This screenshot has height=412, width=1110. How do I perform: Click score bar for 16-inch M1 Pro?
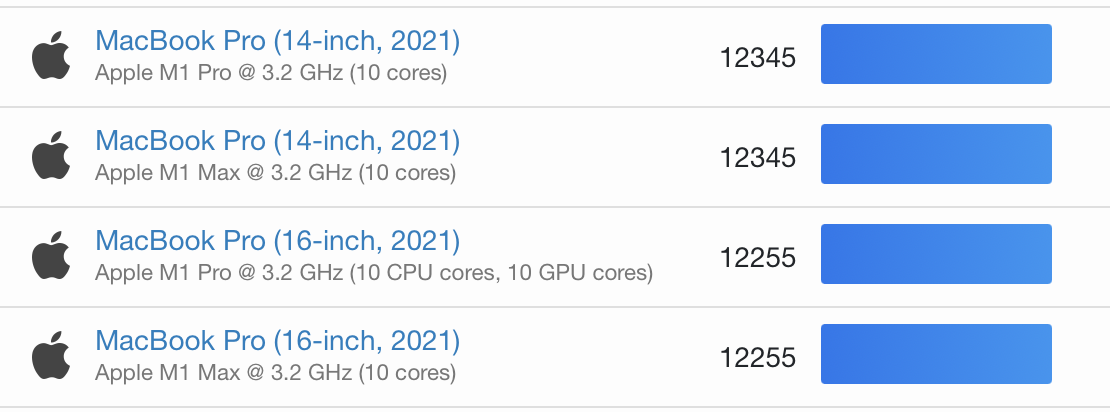936,253
